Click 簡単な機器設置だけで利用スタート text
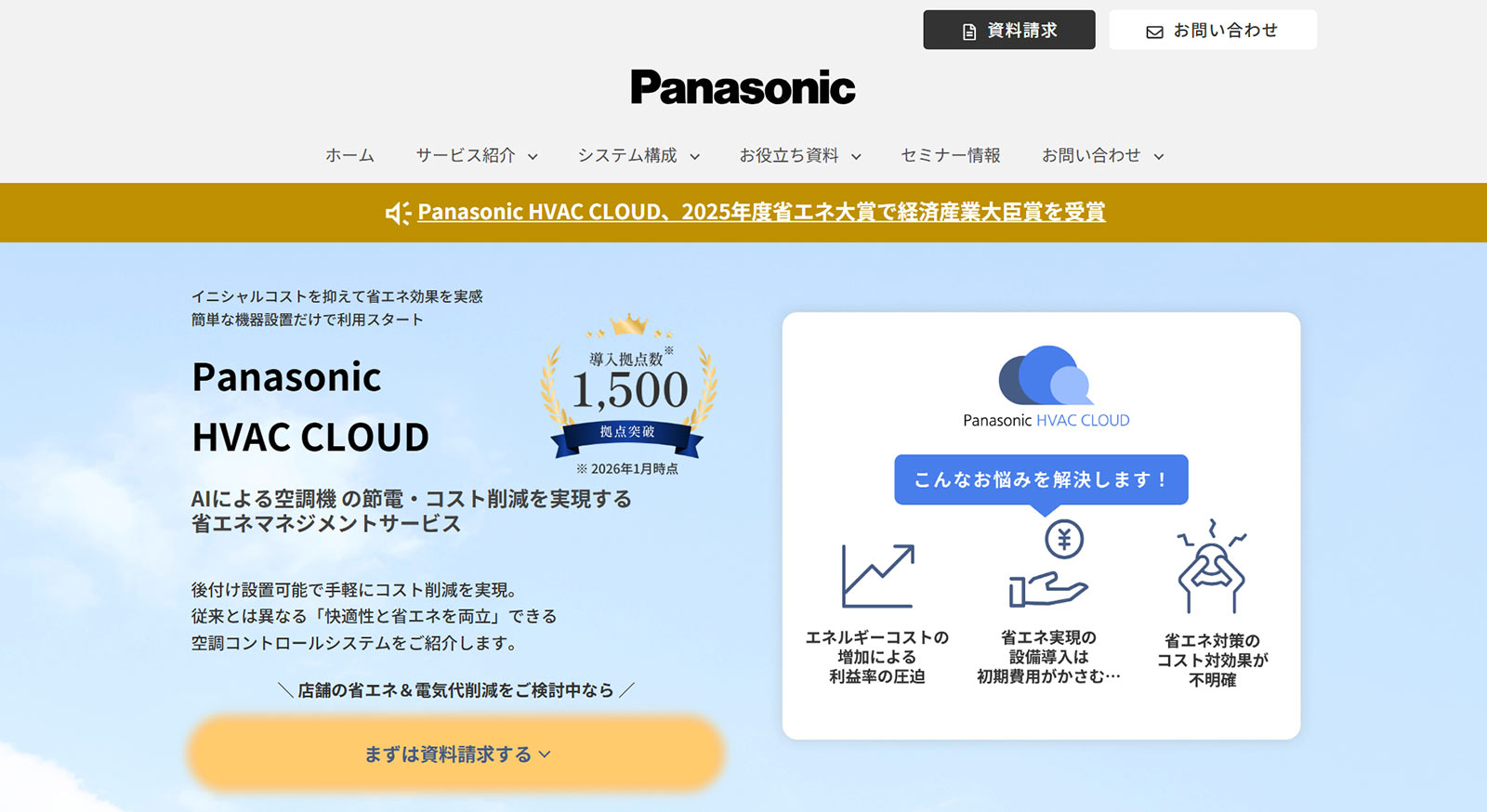The width and height of the screenshot is (1487, 812). [x=308, y=320]
